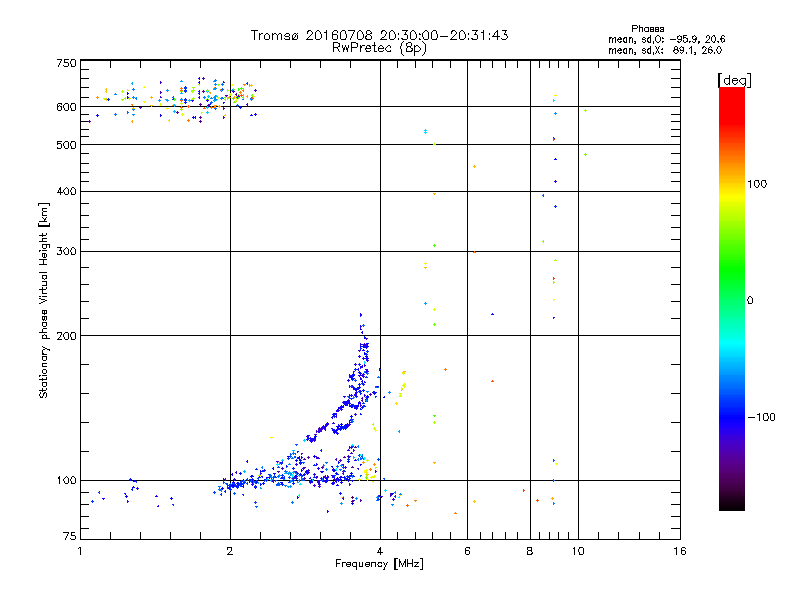Click the x-axis tick label "4"
Screen dimensions: 800x600
380,551
